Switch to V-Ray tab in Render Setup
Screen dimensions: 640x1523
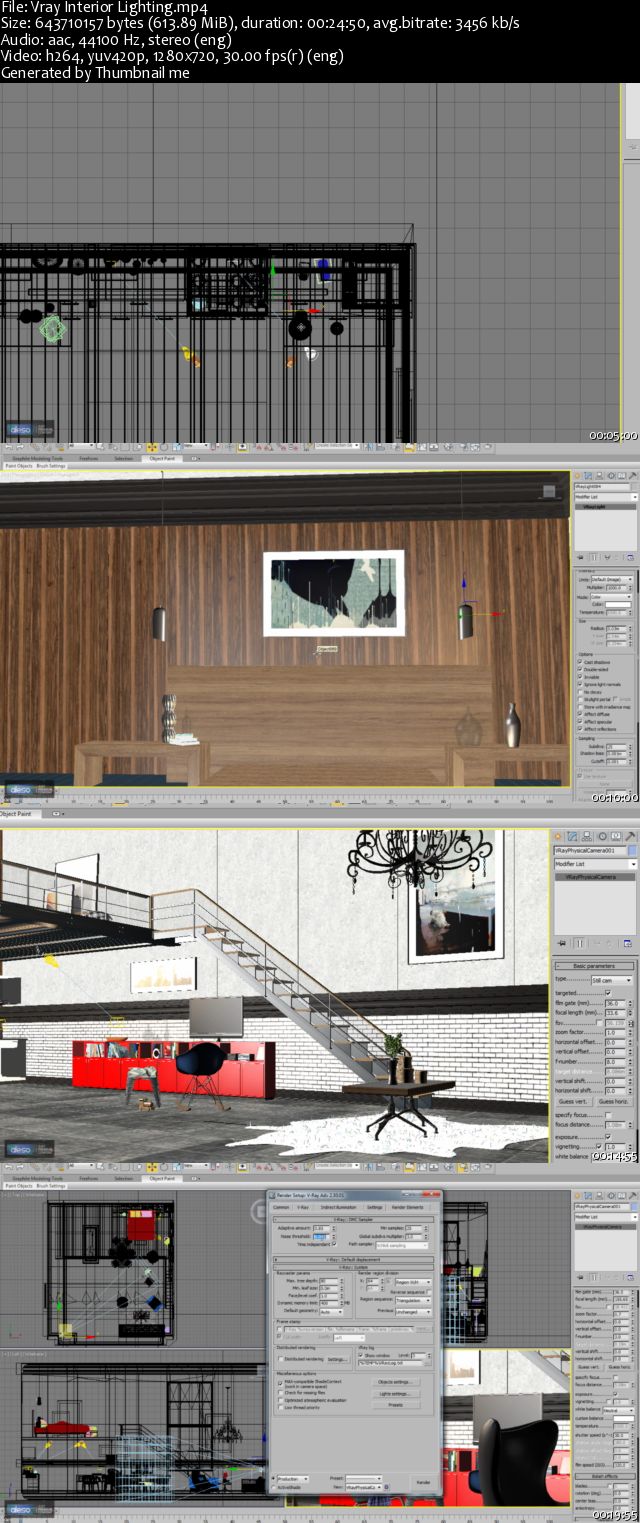click(303, 1207)
